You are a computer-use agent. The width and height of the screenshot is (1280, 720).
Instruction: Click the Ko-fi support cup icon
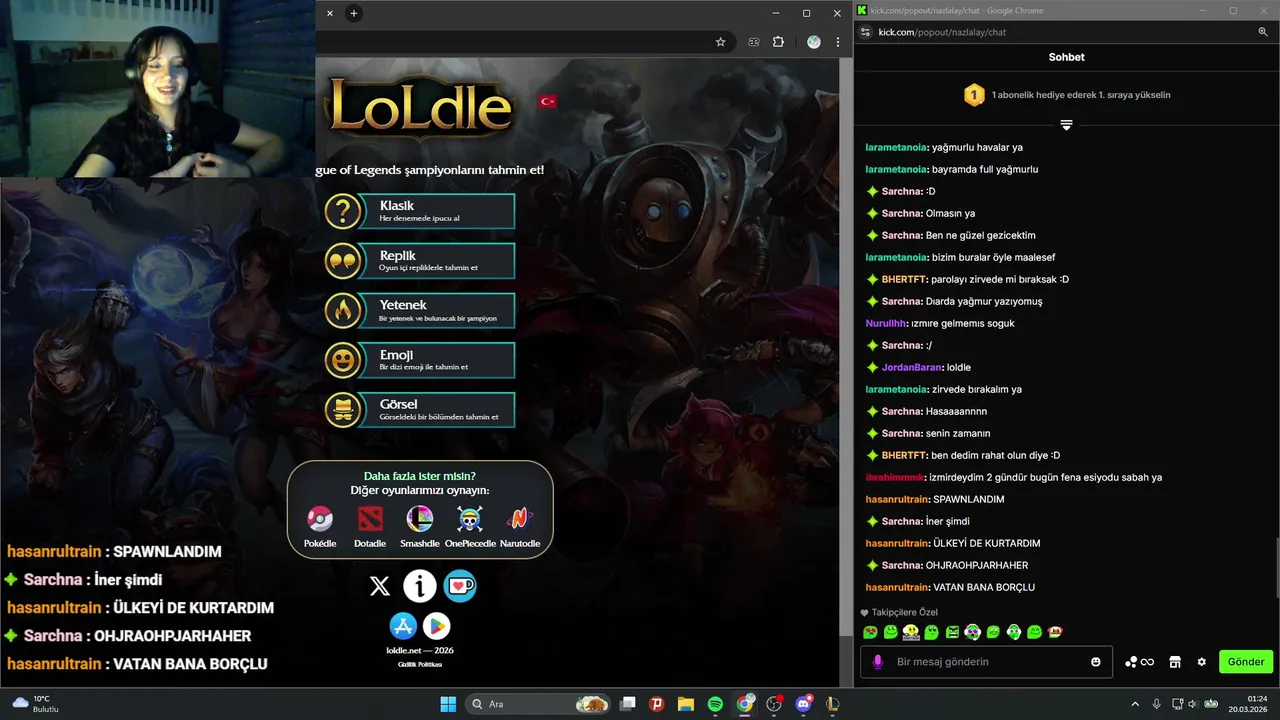coord(460,587)
